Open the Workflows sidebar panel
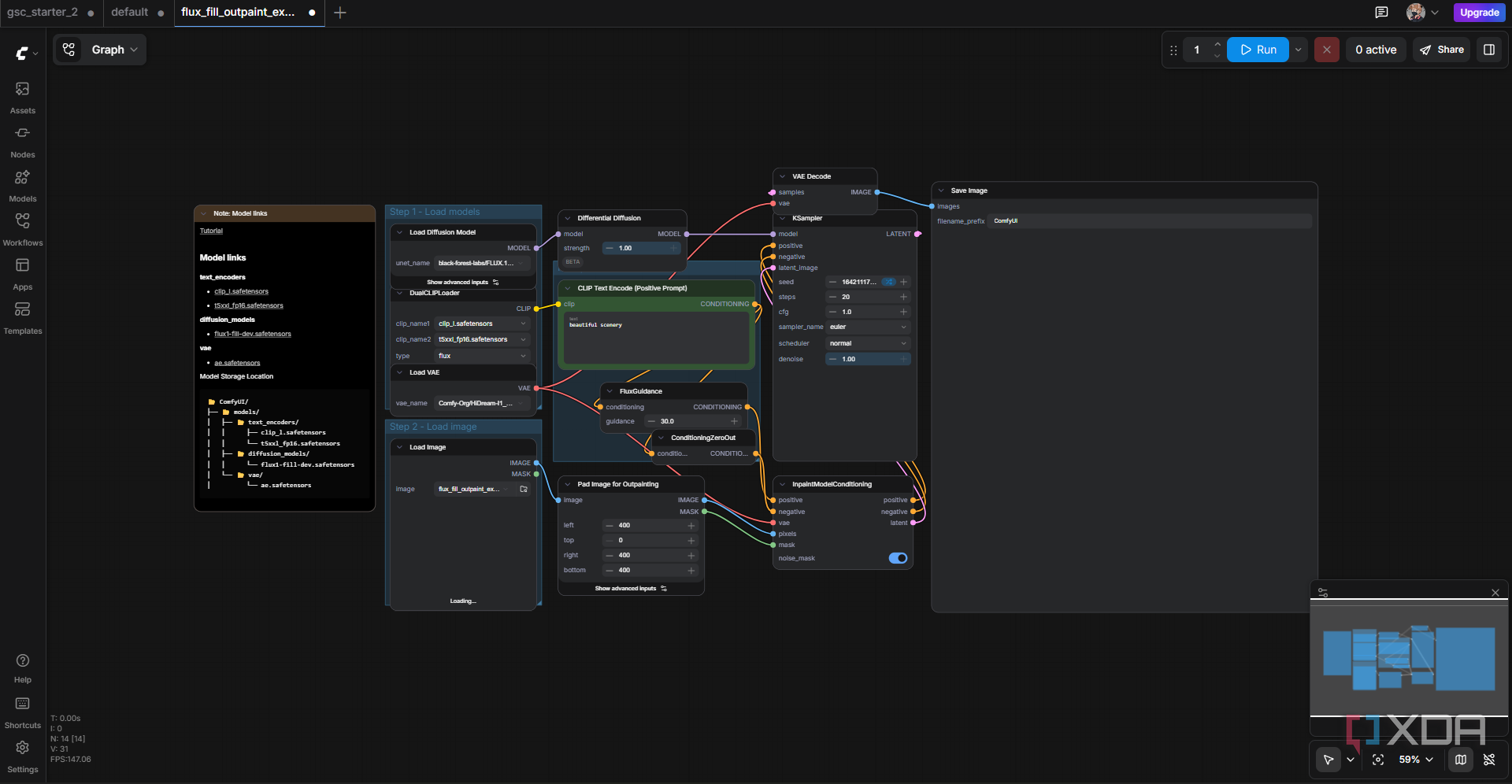This screenshot has height=784, width=1512. click(22, 230)
